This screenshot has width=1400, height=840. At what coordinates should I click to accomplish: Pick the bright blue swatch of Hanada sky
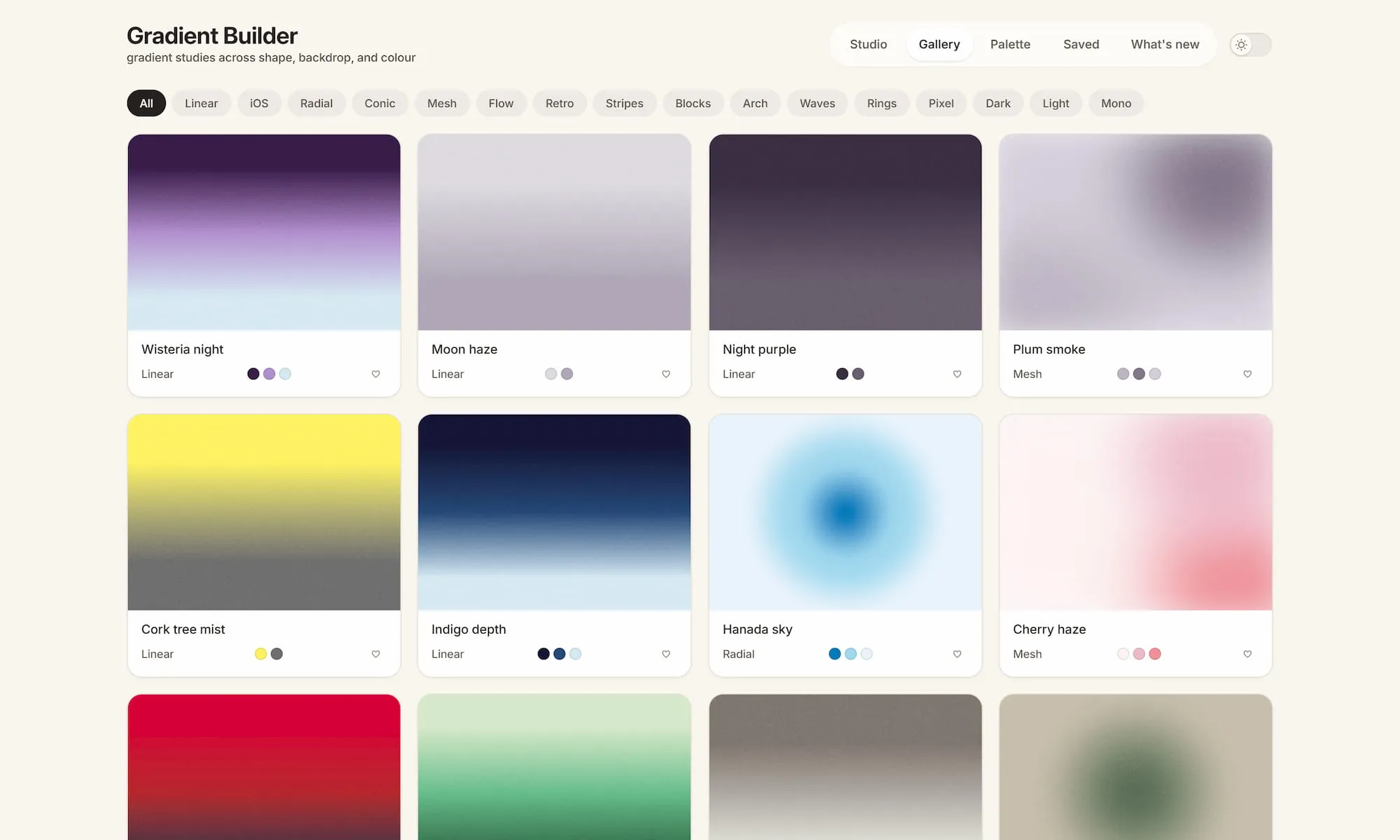point(834,654)
